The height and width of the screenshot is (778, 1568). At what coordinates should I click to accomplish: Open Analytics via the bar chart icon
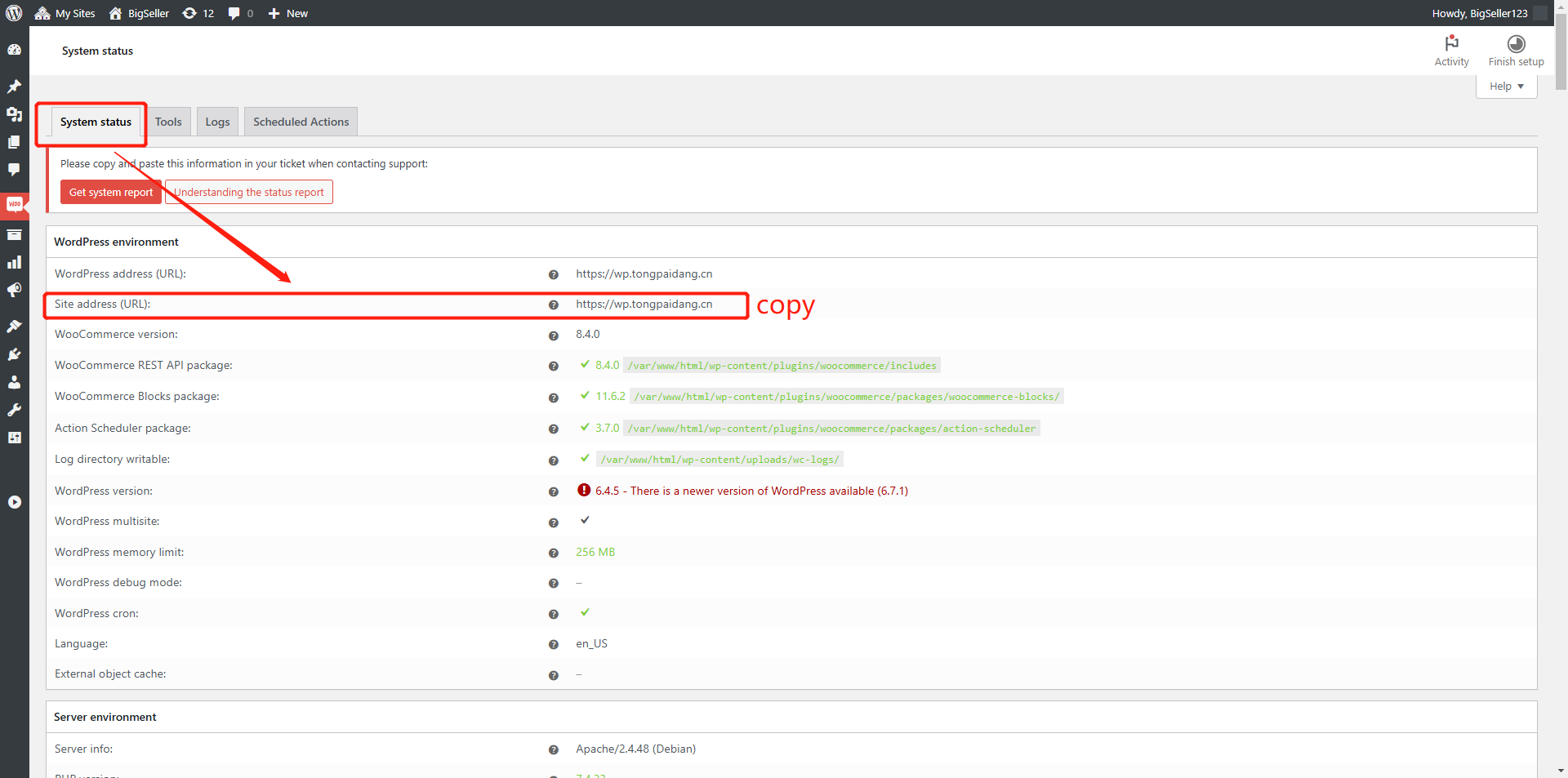(x=15, y=262)
